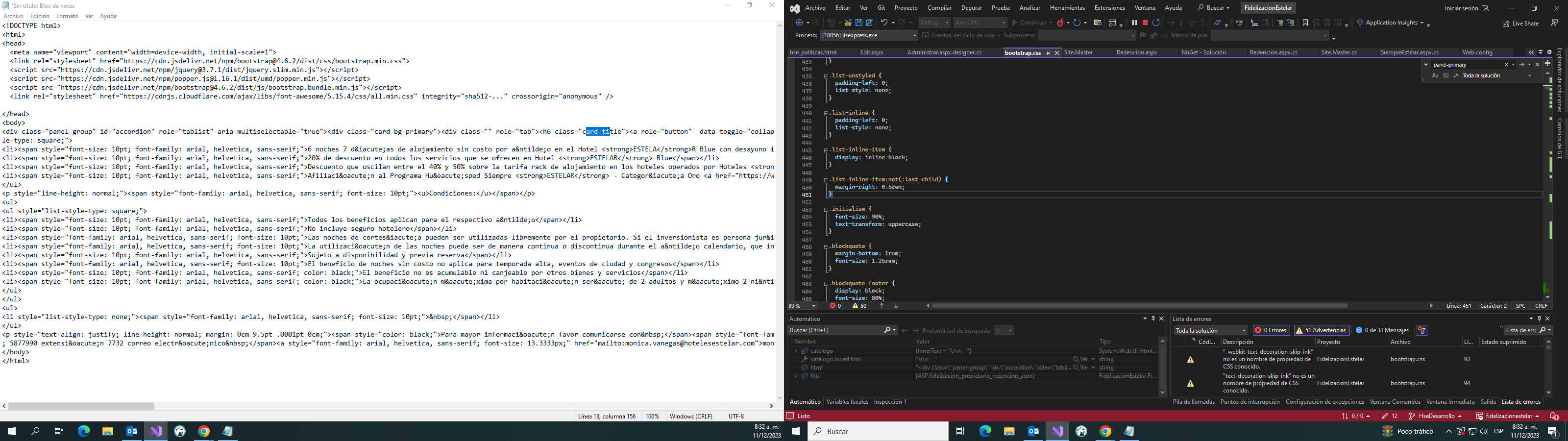Click Hot Reload flame icon

coord(1061,23)
